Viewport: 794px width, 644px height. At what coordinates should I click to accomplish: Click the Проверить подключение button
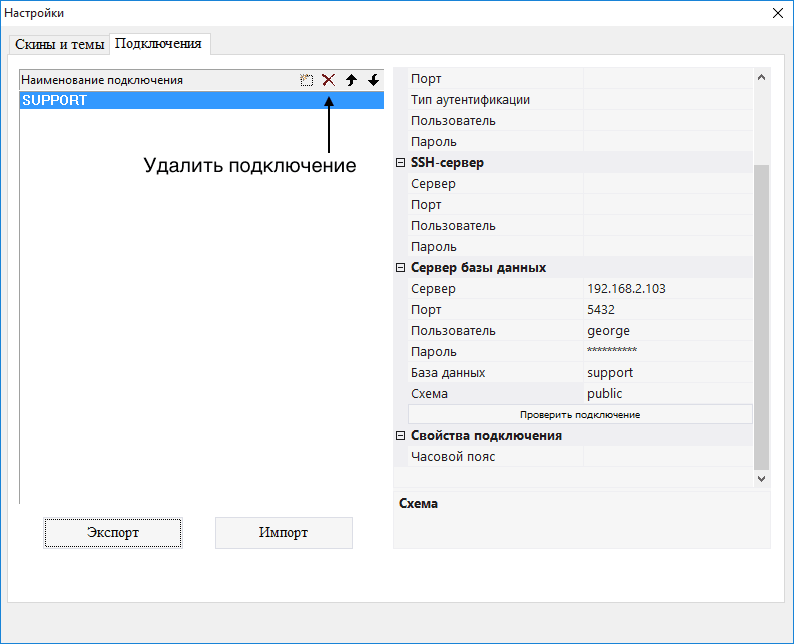(x=580, y=414)
